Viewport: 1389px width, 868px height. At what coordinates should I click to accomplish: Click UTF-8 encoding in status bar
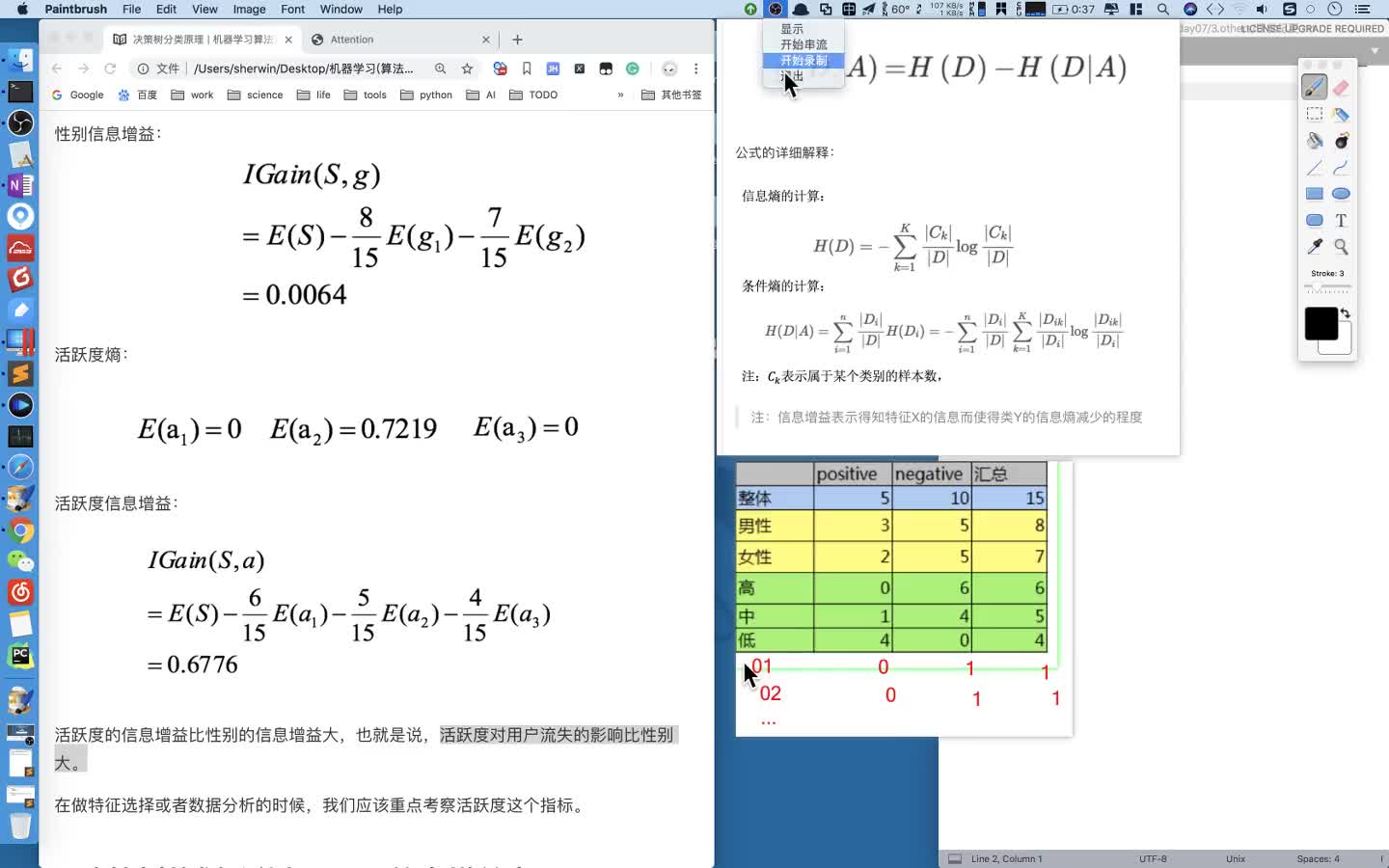(1153, 858)
